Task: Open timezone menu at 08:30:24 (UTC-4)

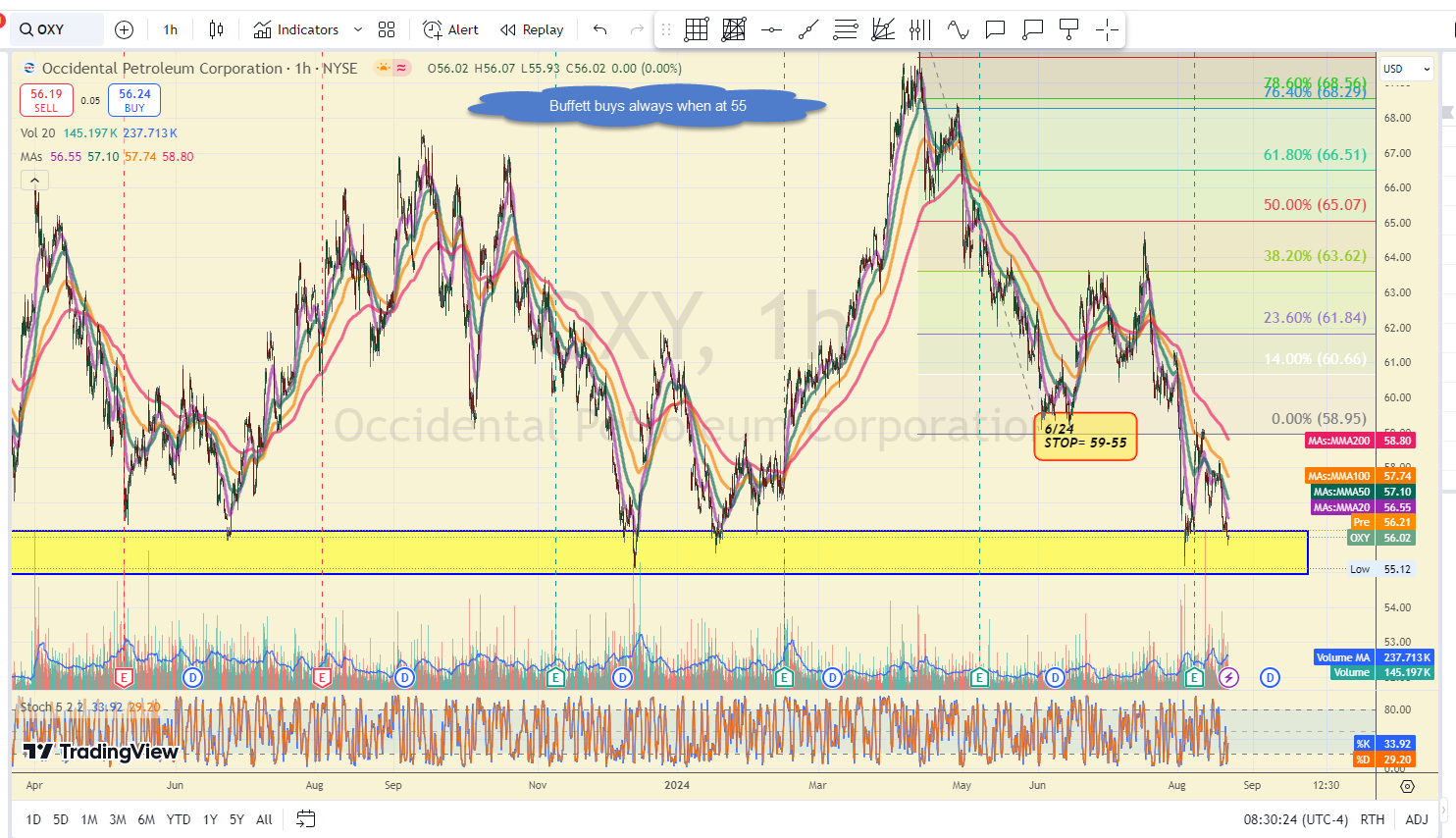Action: [x=1295, y=819]
